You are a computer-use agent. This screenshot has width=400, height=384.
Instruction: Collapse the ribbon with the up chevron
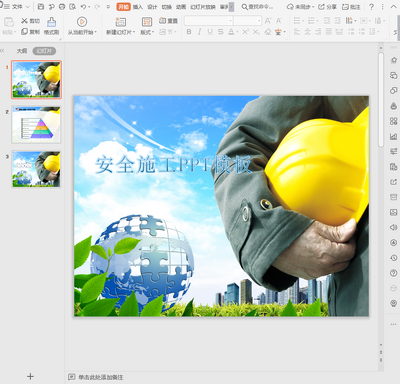(x=393, y=7)
